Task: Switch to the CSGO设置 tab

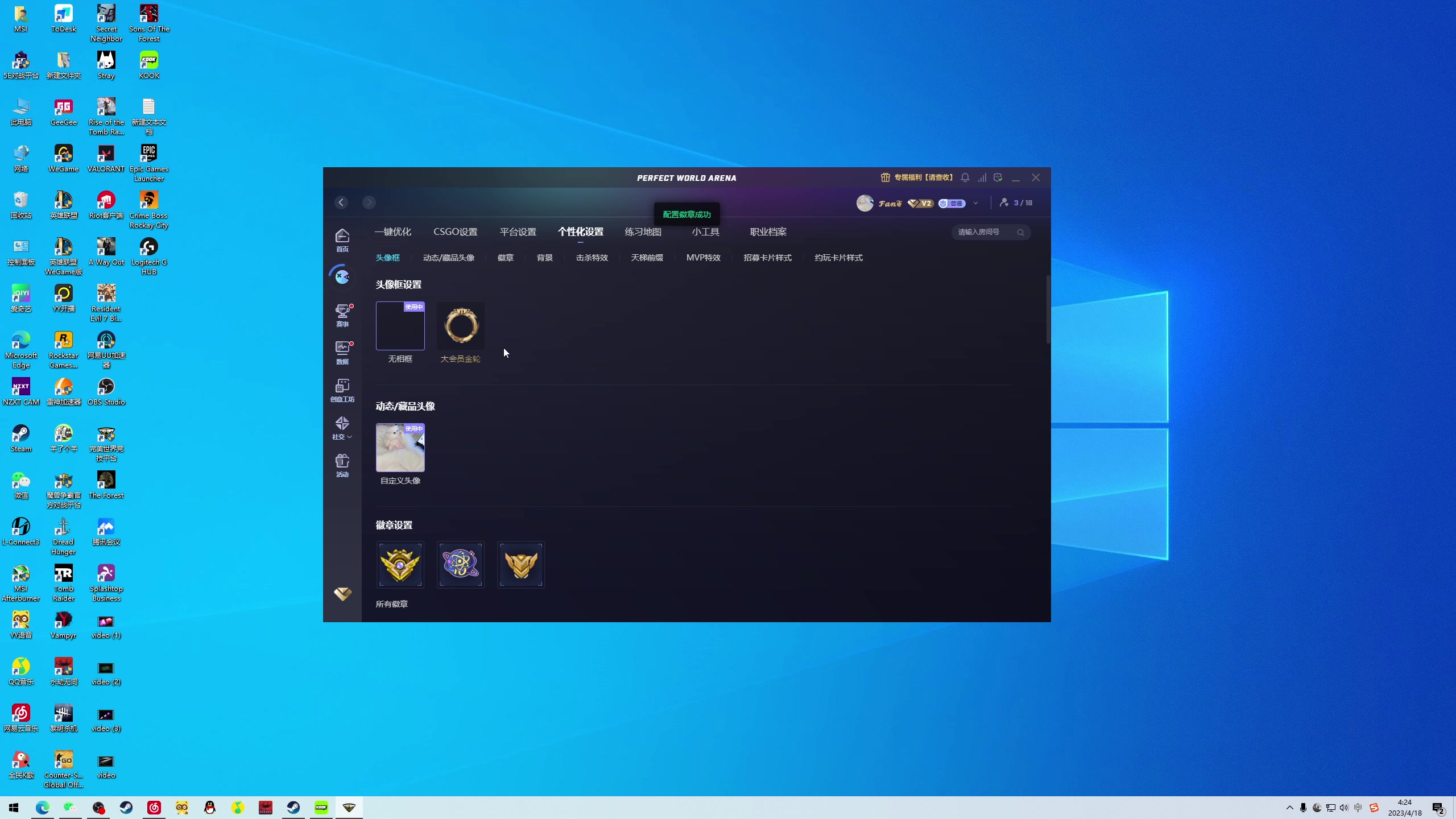Action: pos(455,231)
